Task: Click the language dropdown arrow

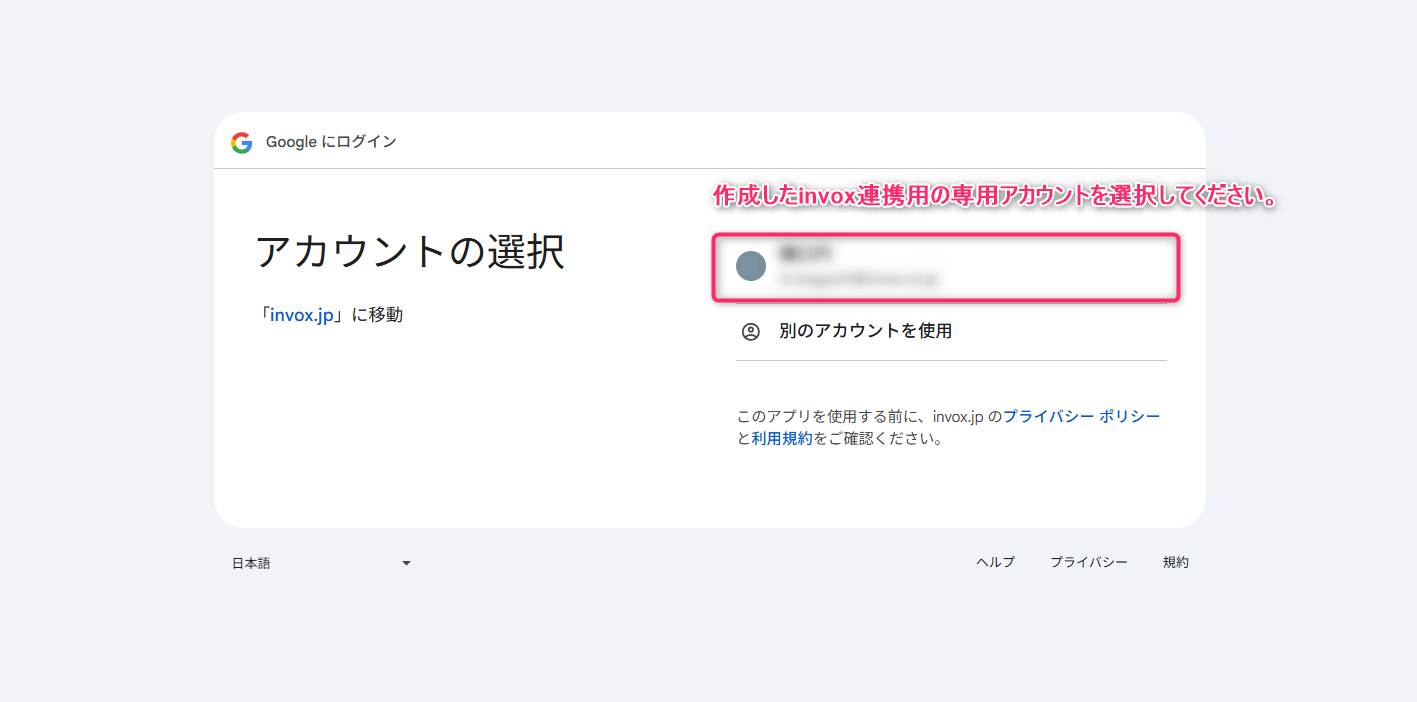Action: [x=406, y=564]
